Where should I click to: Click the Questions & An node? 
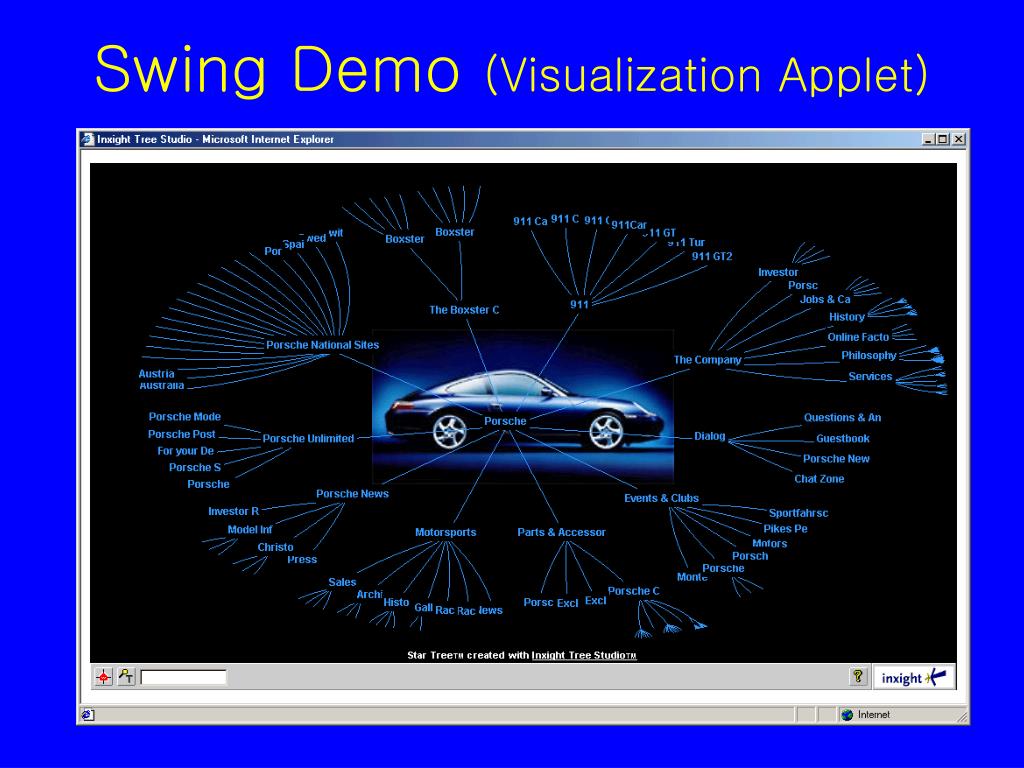(x=842, y=418)
